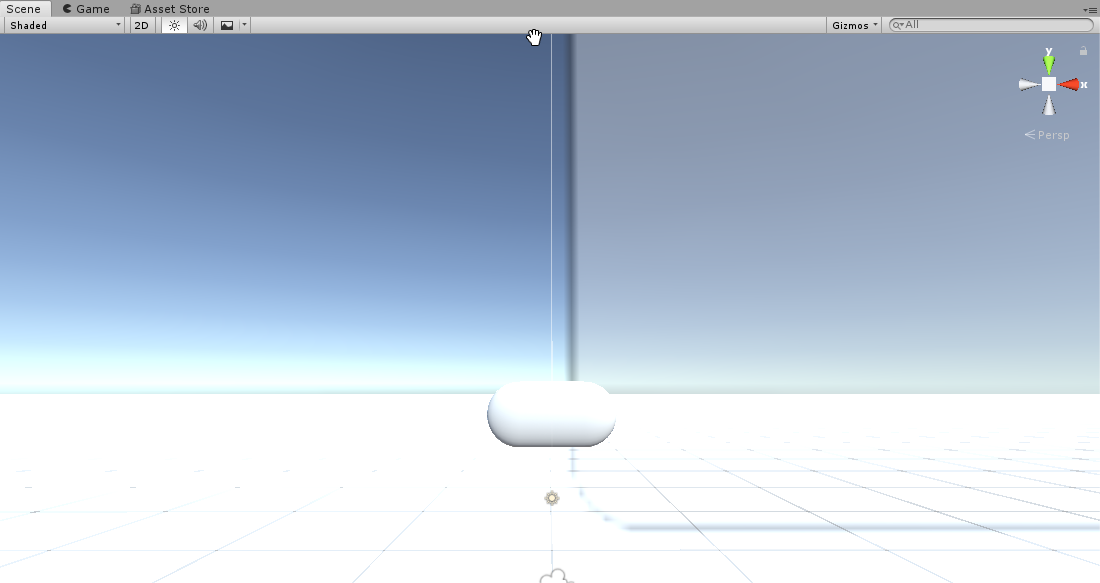Open the search filter selector magnifier arrow
Screen dimensions: 1100x583
(897, 24)
